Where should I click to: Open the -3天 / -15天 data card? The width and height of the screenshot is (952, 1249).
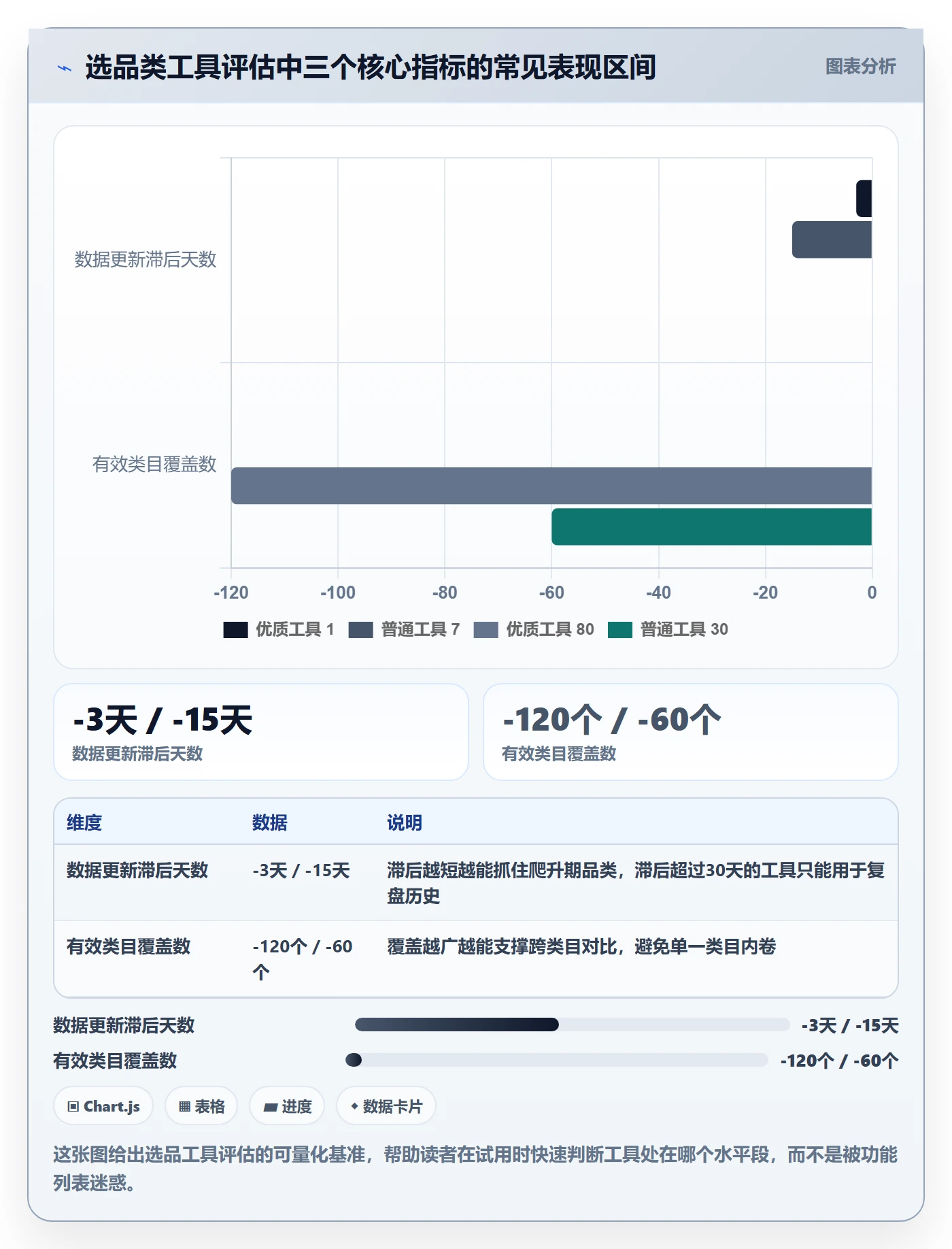[261, 732]
